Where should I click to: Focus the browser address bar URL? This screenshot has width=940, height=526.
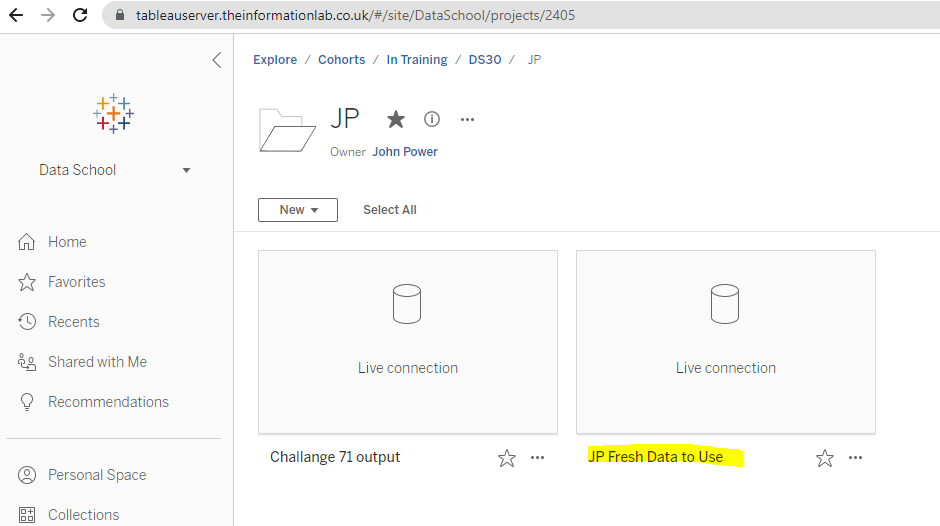pyautogui.click(x=355, y=15)
